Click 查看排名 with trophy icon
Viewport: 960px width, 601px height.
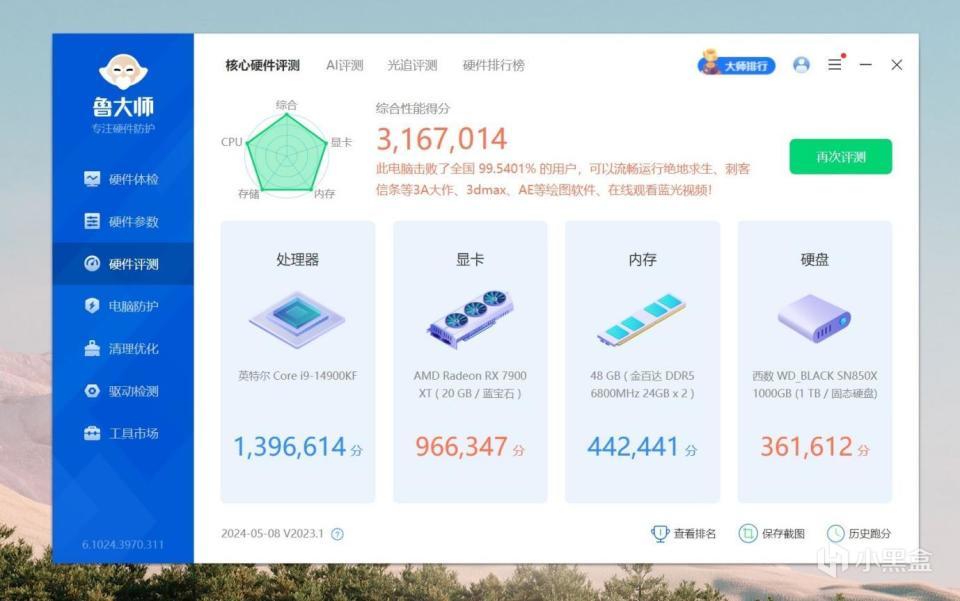click(683, 534)
